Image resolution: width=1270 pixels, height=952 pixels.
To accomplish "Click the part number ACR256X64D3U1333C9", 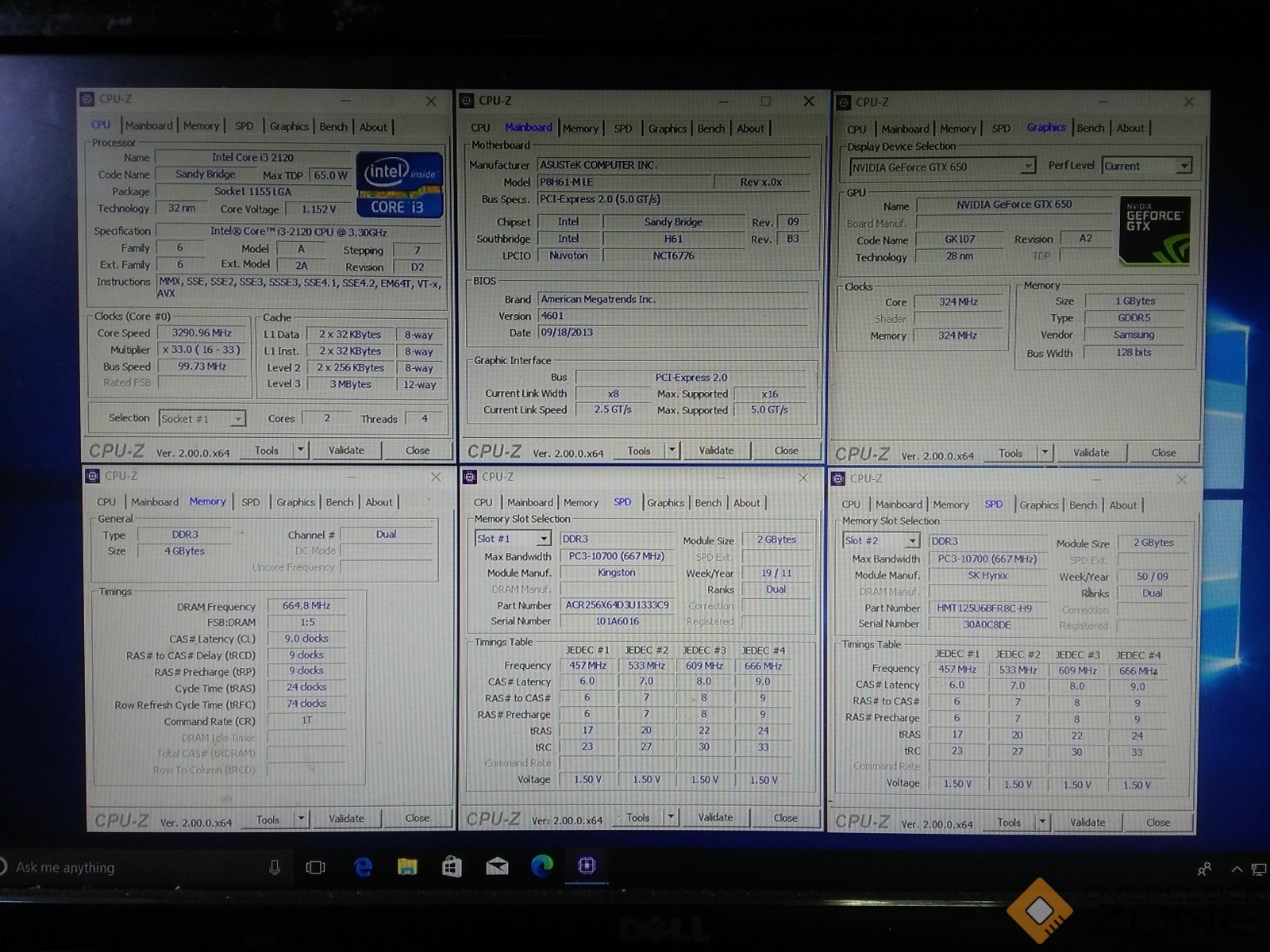I will [617, 605].
